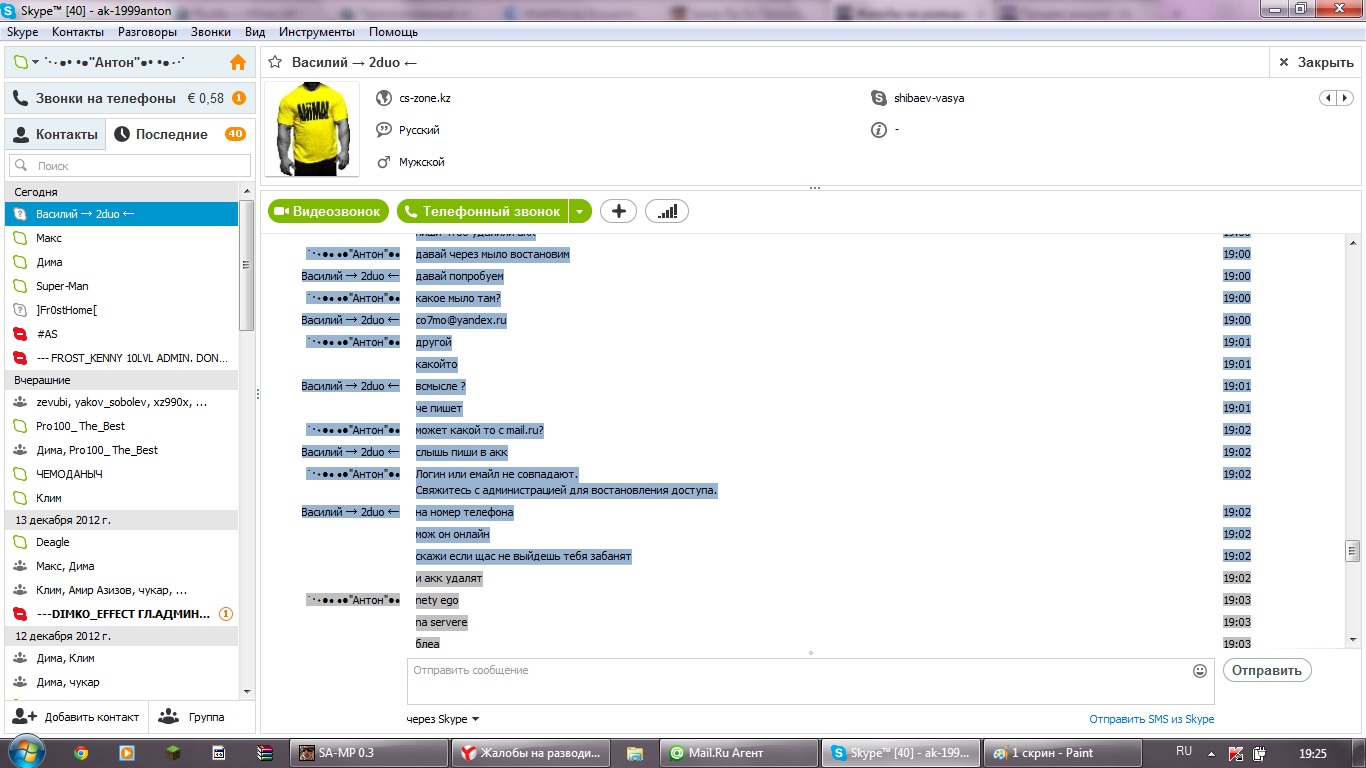This screenshot has height=768, width=1366.
Task: Select Клим under Вчерашние
Action: tap(122, 498)
